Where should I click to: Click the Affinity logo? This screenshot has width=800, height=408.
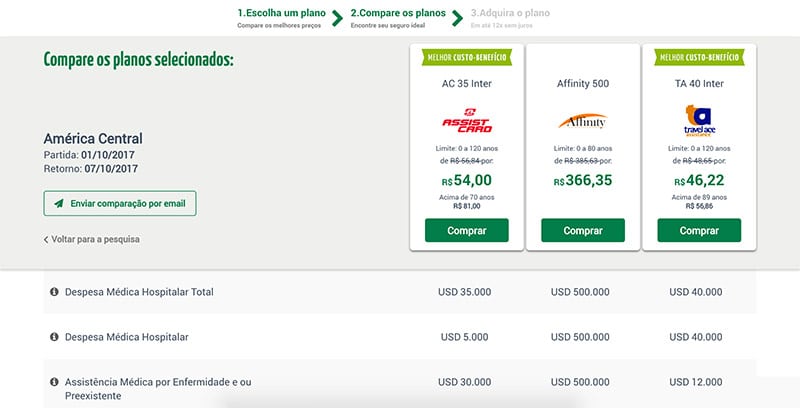click(x=583, y=121)
